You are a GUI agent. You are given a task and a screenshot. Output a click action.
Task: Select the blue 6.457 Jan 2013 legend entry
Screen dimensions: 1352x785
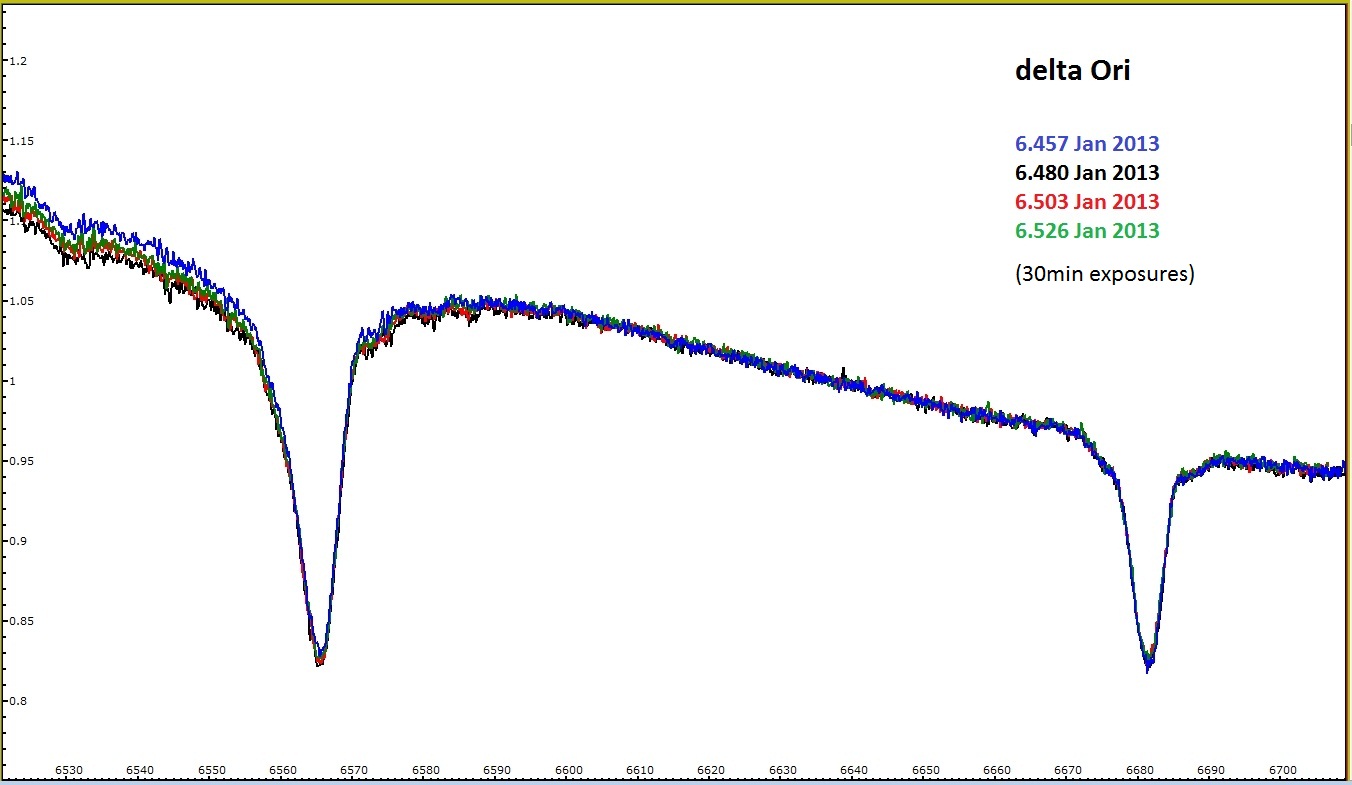pyautogui.click(x=1086, y=144)
